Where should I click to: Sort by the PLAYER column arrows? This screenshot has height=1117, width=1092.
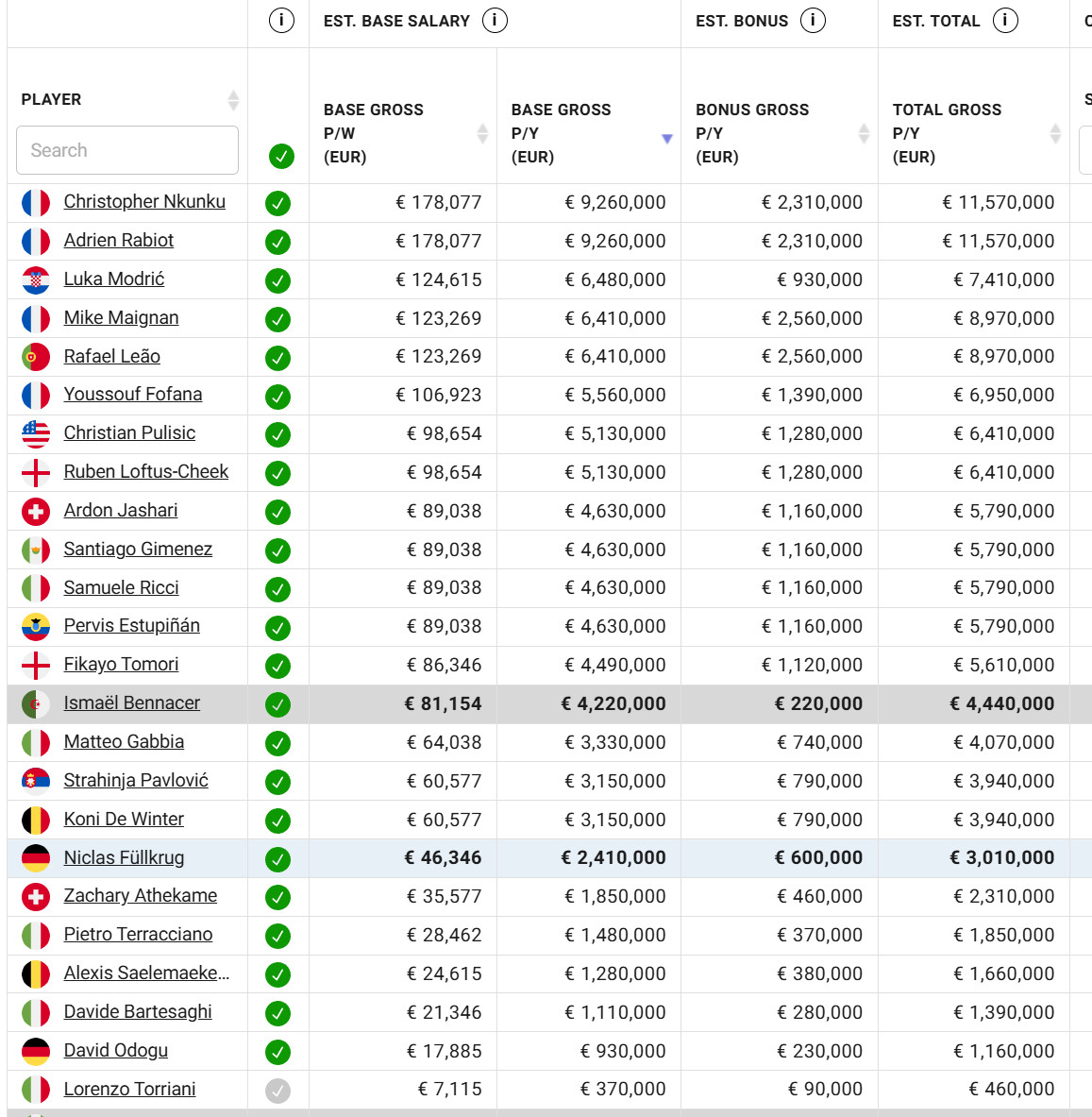point(233,100)
